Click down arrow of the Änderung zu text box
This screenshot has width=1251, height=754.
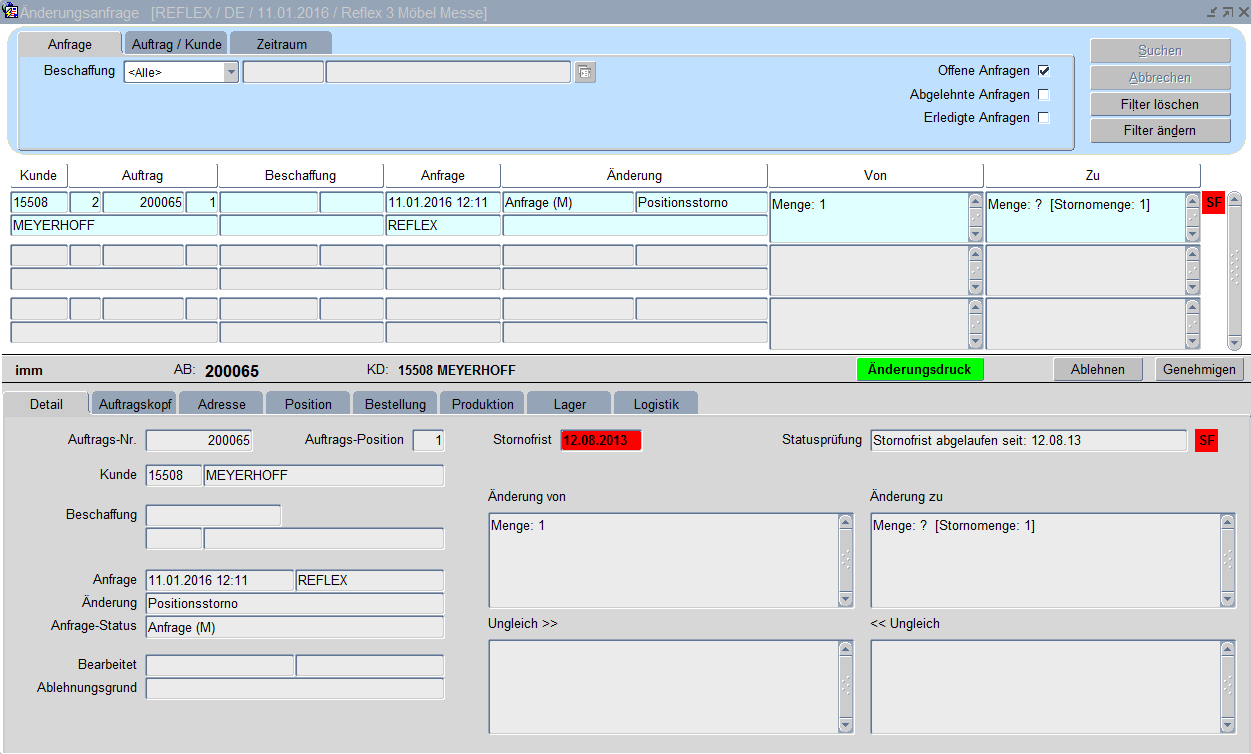pos(1227,599)
